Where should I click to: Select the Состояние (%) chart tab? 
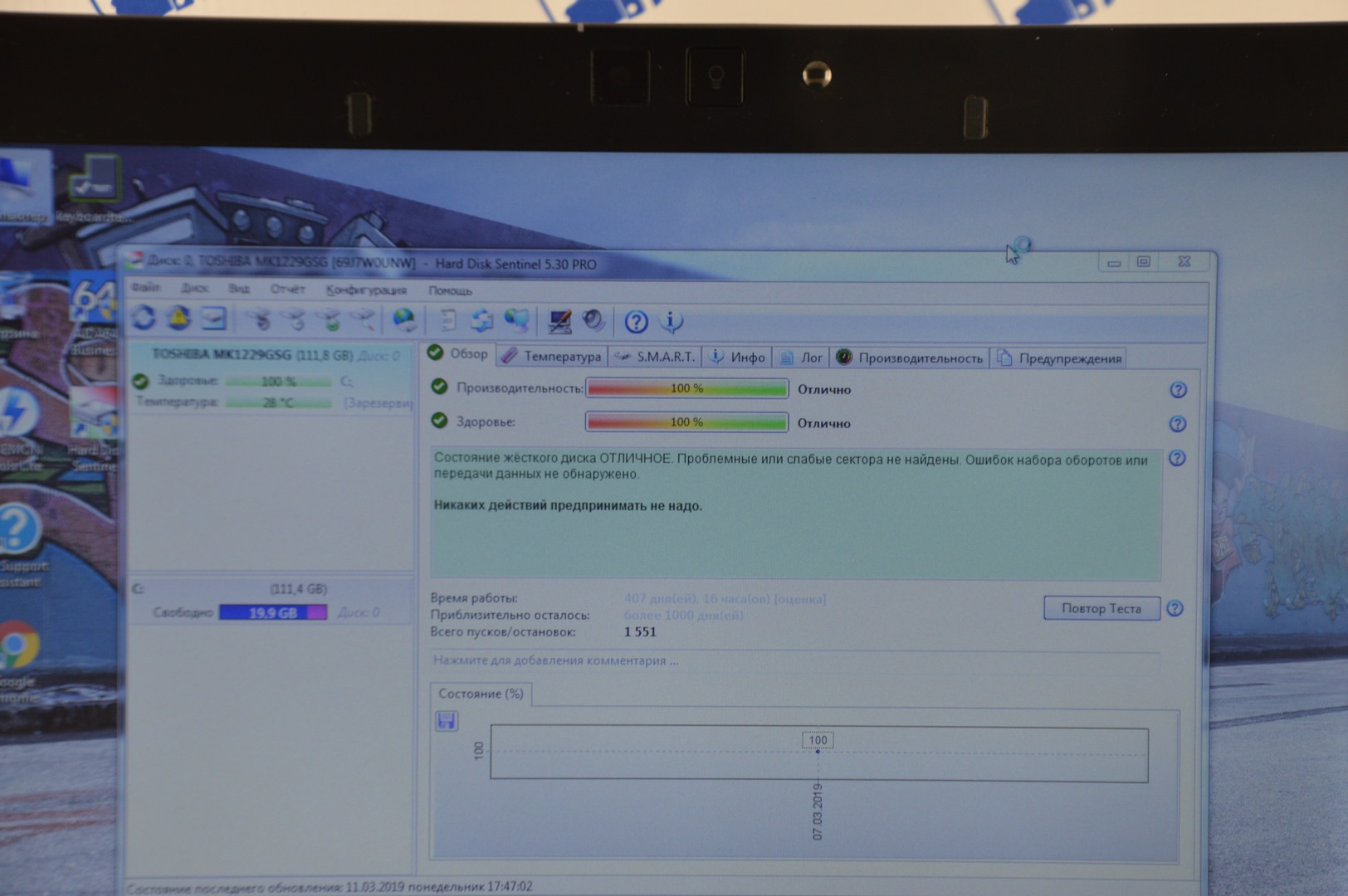coord(481,694)
